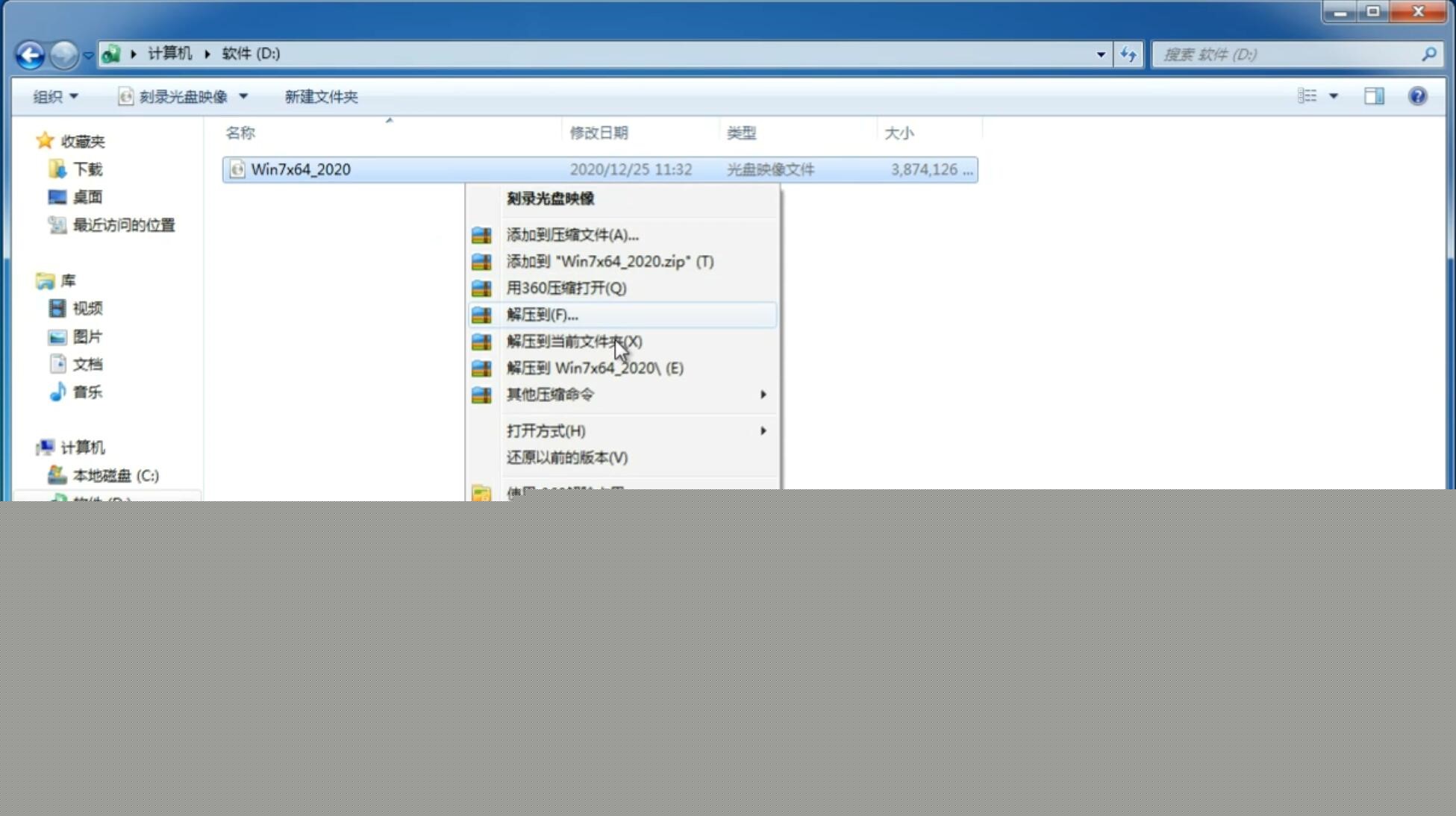The width and height of the screenshot is (1456, 816).
Task: Click the magnifier search icon
Action: coord(1428,54)
